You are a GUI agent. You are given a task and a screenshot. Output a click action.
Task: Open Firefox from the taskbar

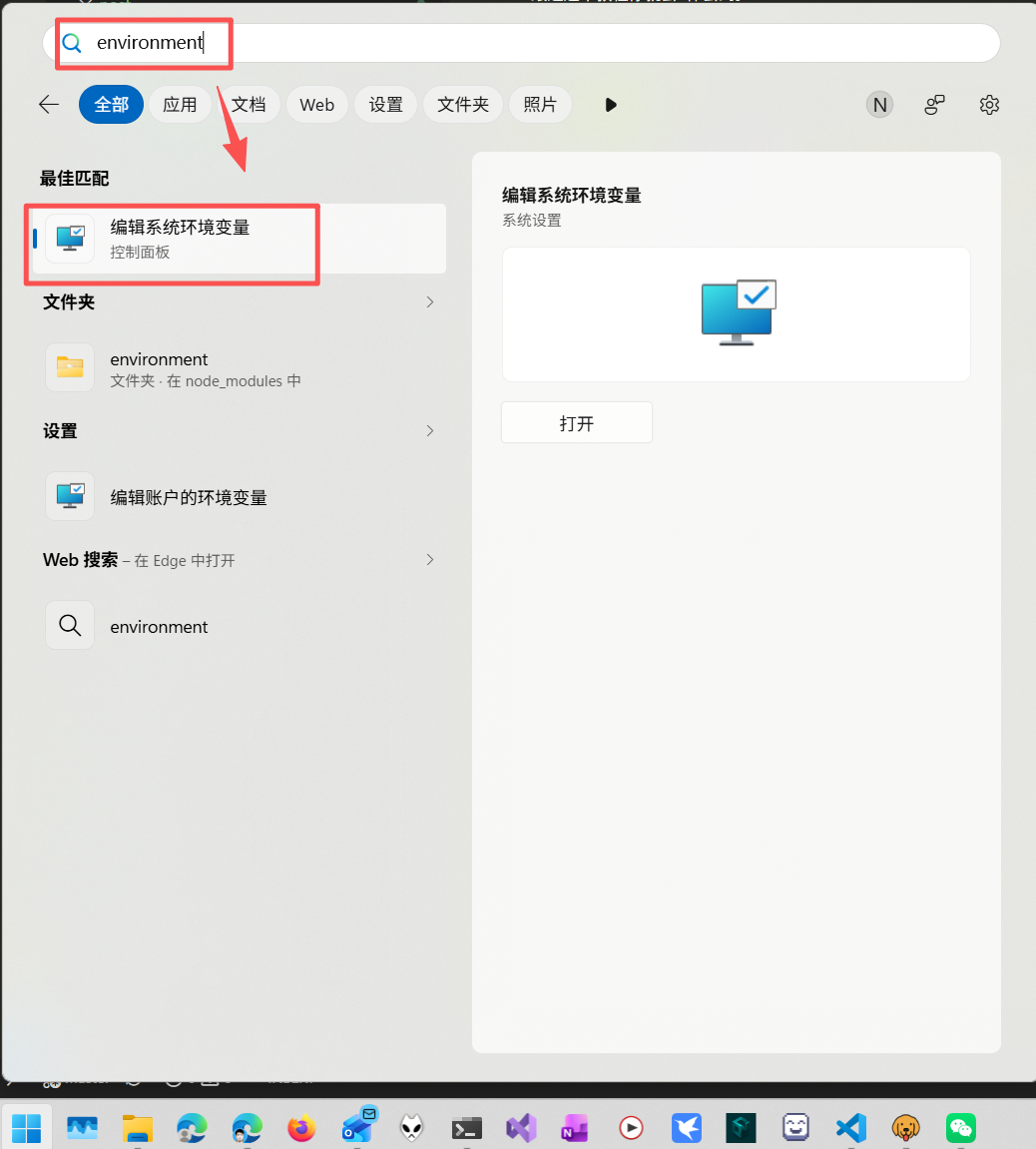point(301,1128)
